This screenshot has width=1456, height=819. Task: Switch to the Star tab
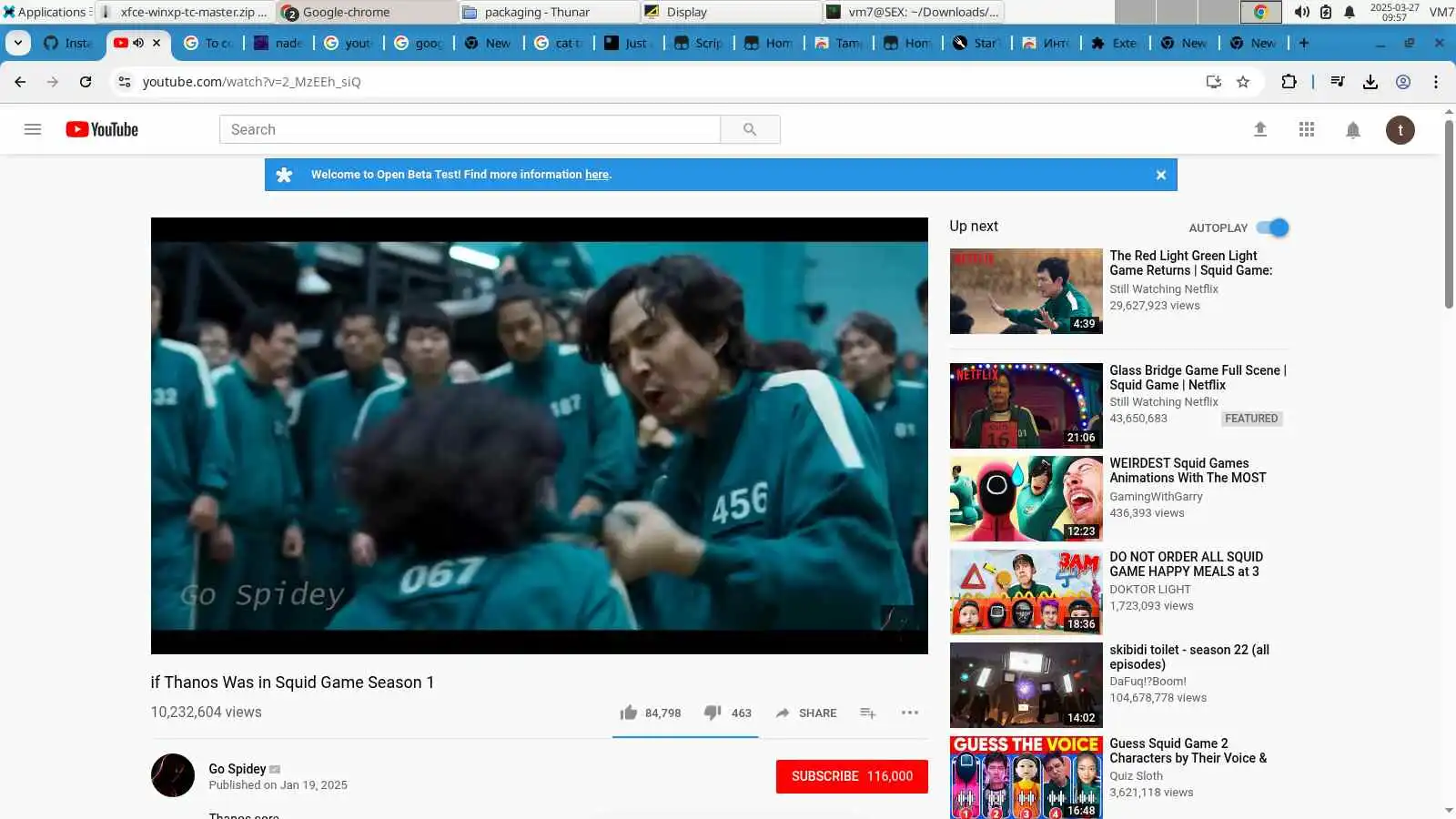(976, 43)
